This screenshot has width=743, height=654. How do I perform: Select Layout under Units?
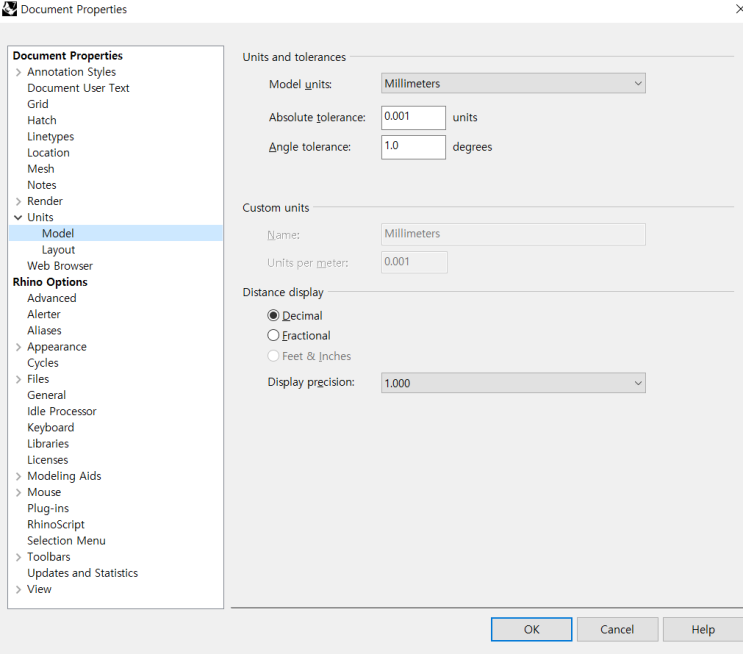pyautogui.click(x=58, y=250)
